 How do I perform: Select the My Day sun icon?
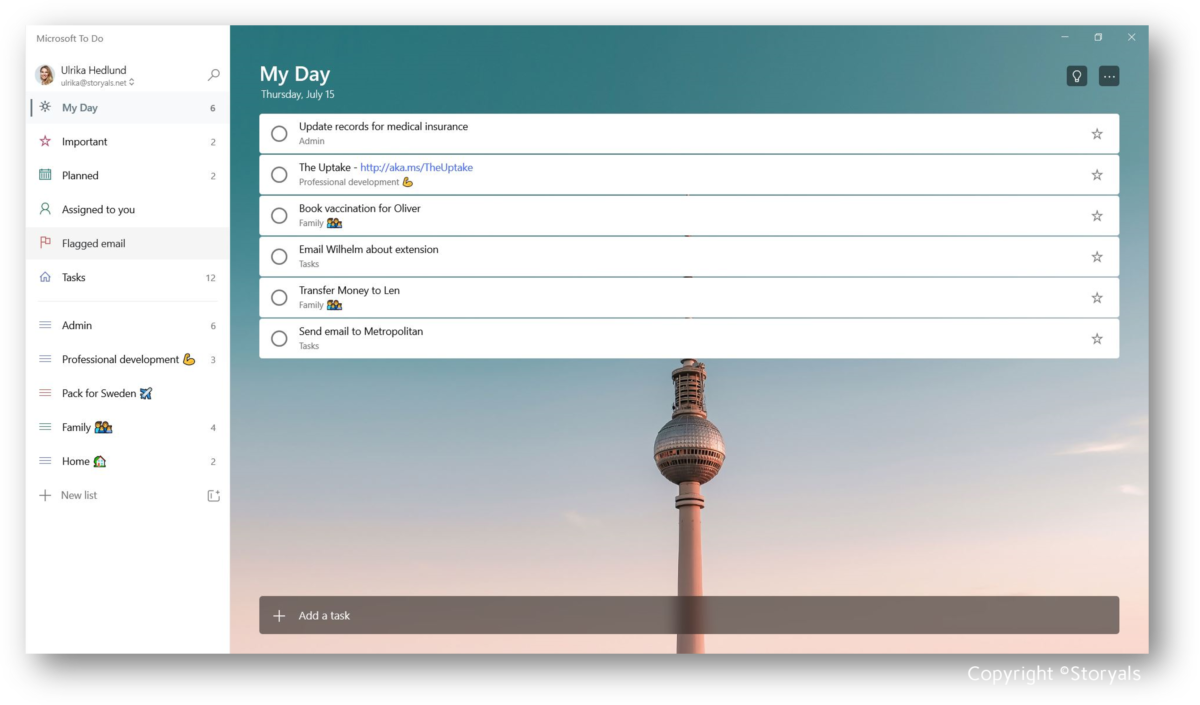pos(44,107)
